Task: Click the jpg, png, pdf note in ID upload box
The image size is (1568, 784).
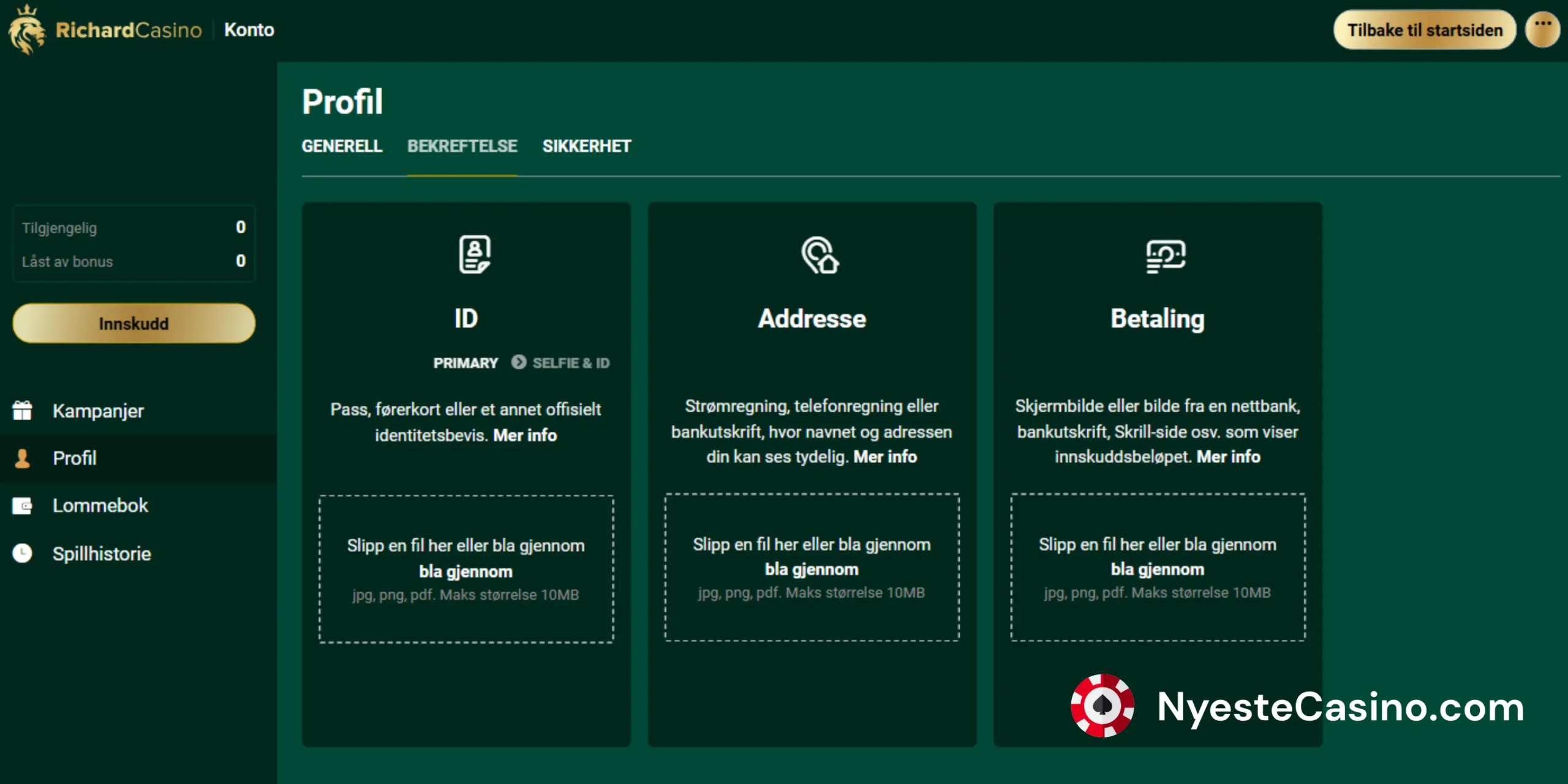Action: click(466, 595)
